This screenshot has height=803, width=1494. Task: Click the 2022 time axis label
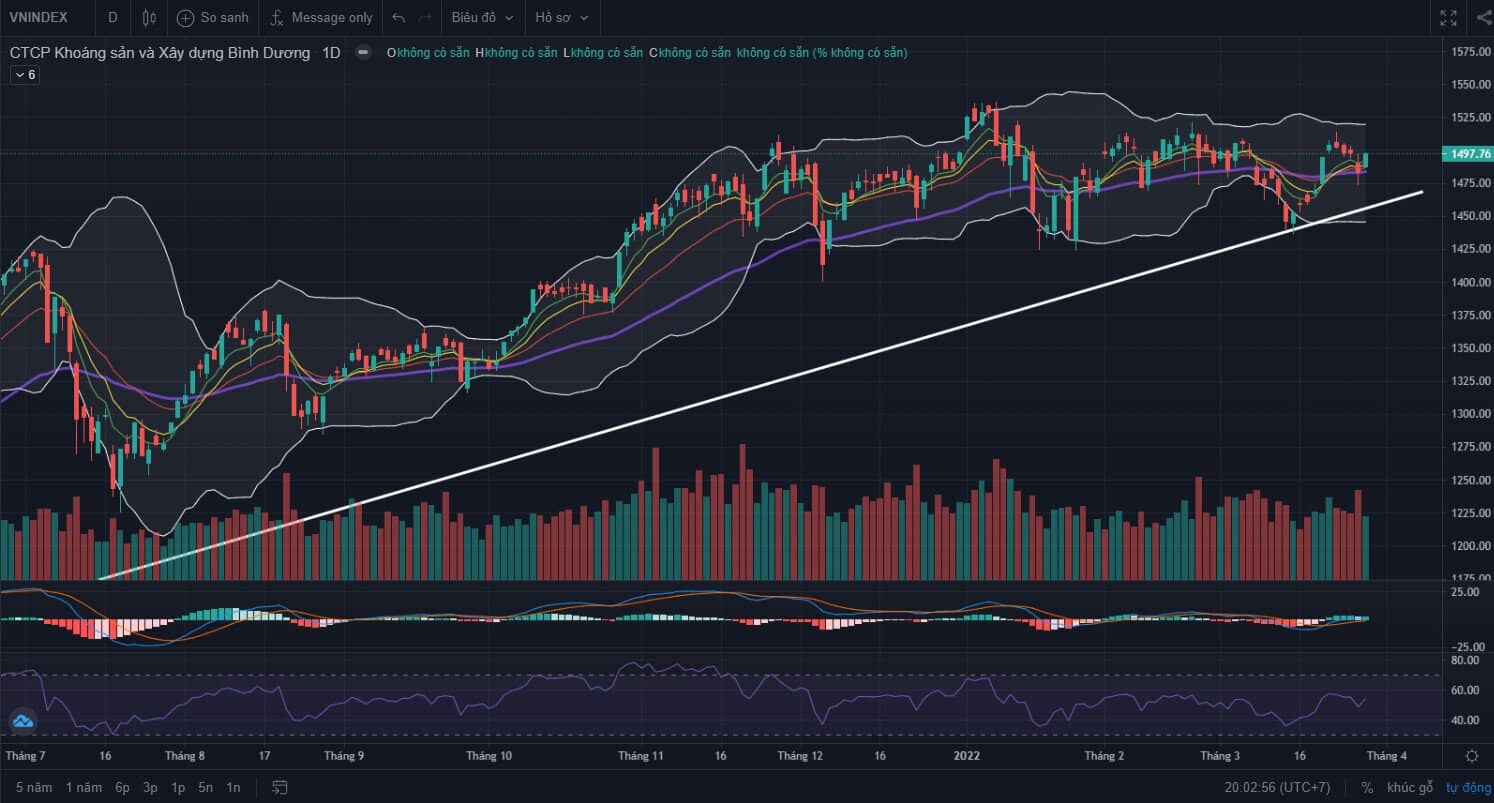tap(967, 756)
